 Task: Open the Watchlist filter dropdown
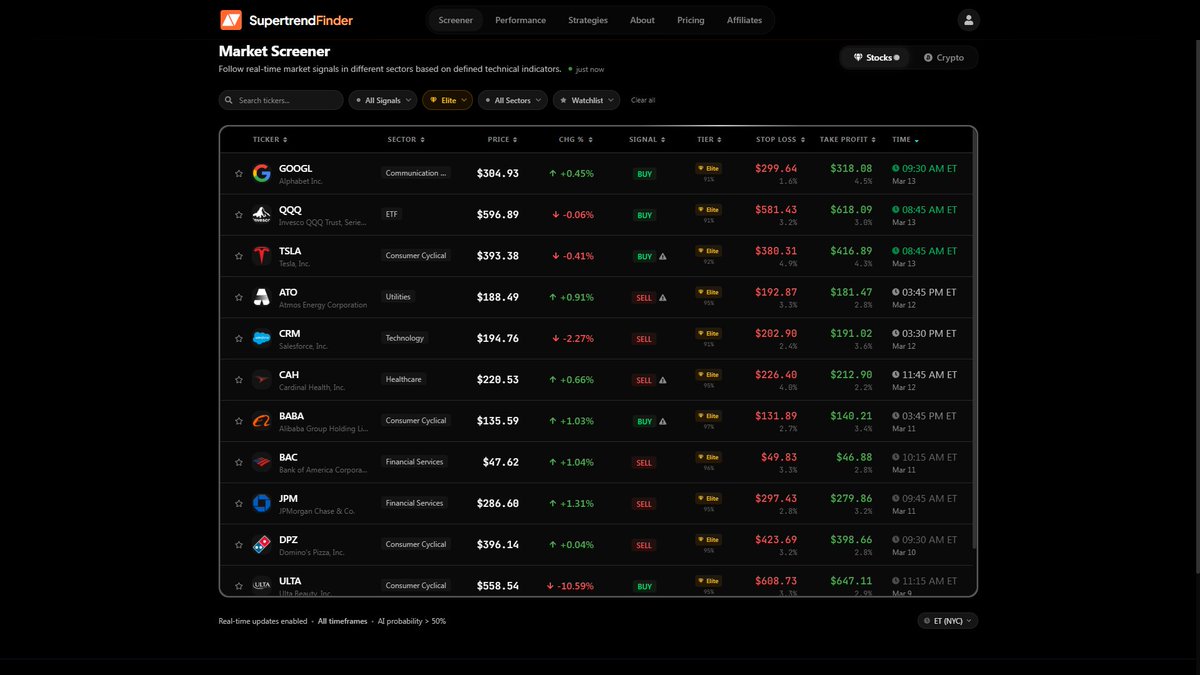tap(586, 100)
